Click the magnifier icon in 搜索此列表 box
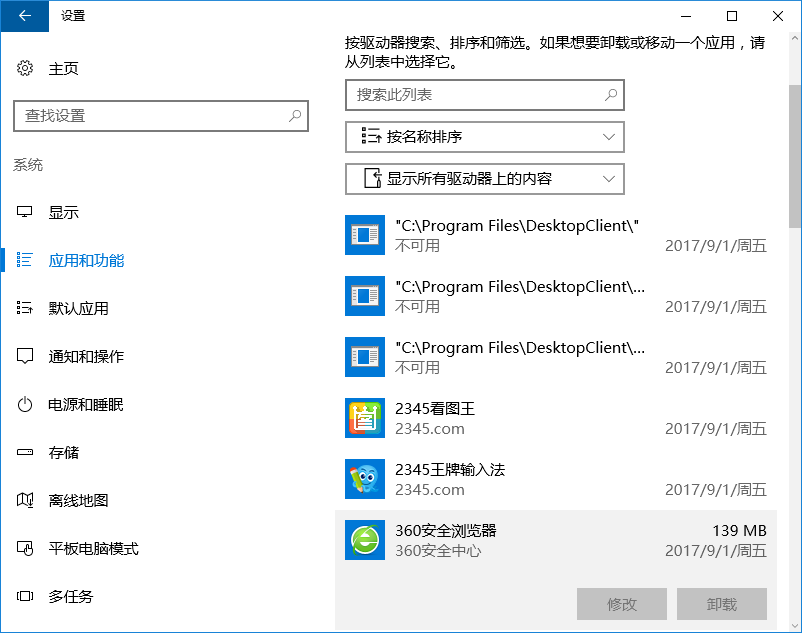This screenshot has height=633, width=802. point(611,95)
